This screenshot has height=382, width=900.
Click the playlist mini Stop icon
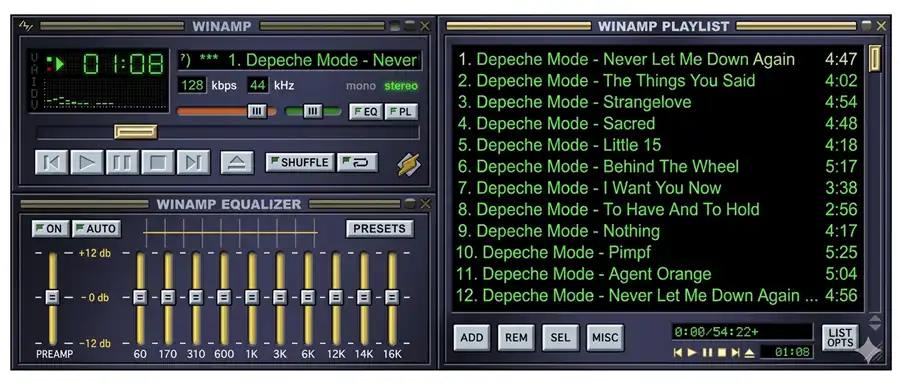pyautogui.click(x=721, y=352)
